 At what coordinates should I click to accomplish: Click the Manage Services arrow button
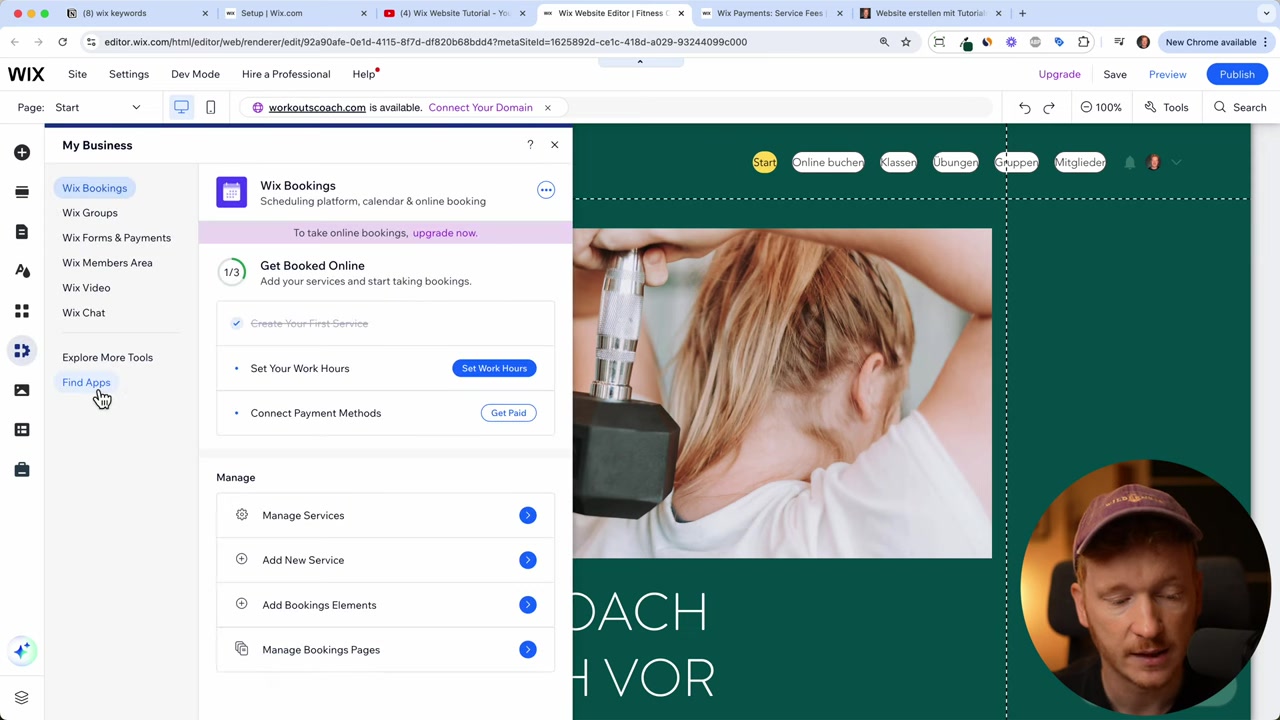point(528,515)
